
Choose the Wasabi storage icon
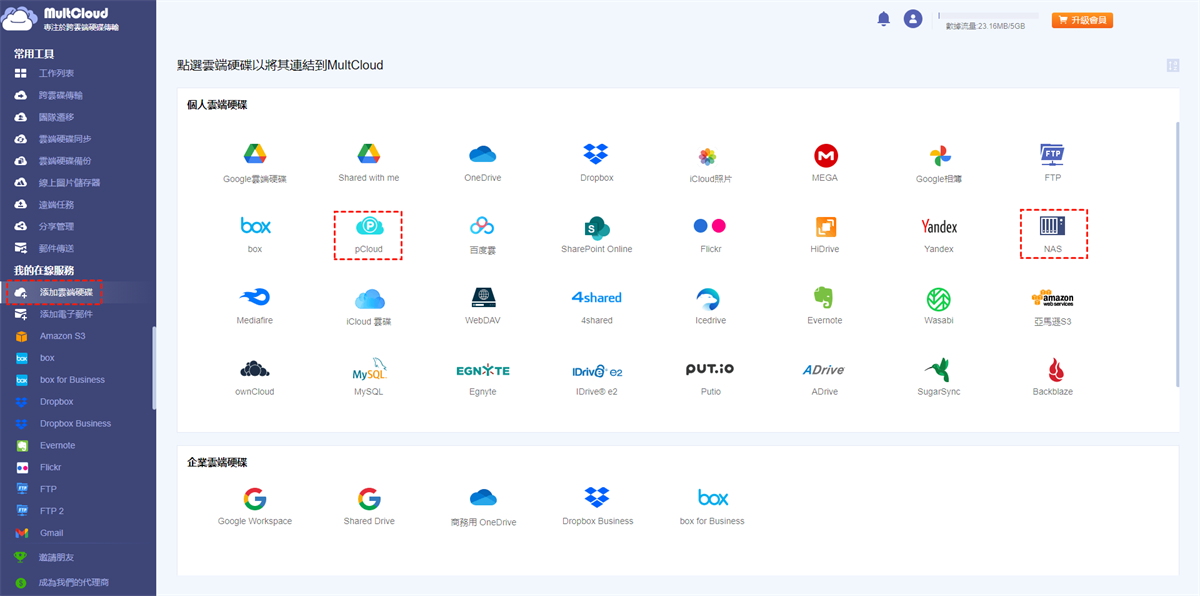click(x=939, y=299)
